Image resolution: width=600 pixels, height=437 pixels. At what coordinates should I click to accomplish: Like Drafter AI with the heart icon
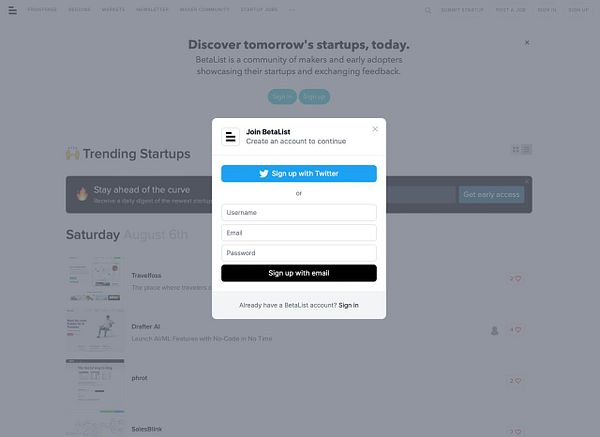tap(518, 330)
